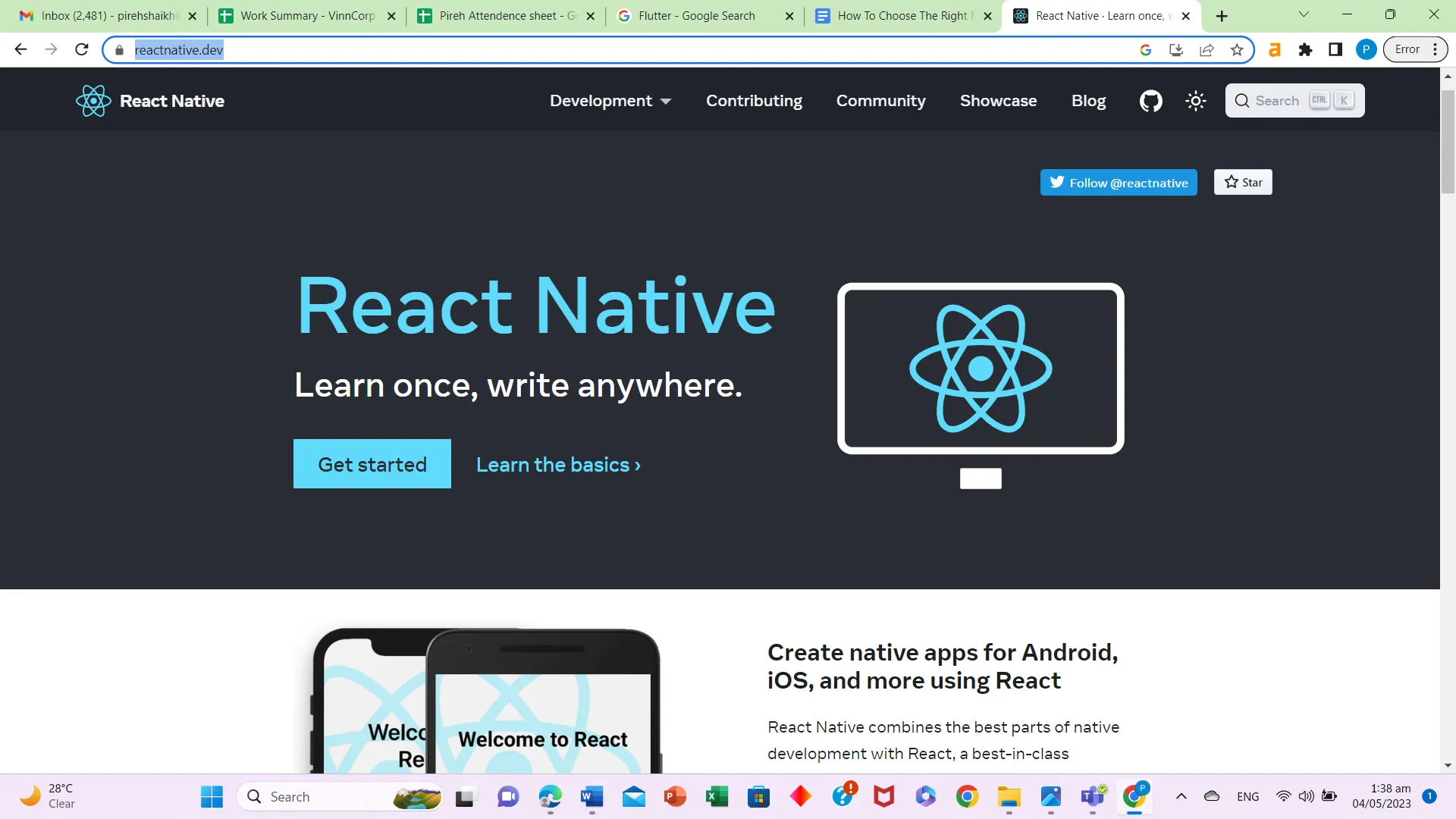Click the page vertical scrollbar

pos(1448,143)
